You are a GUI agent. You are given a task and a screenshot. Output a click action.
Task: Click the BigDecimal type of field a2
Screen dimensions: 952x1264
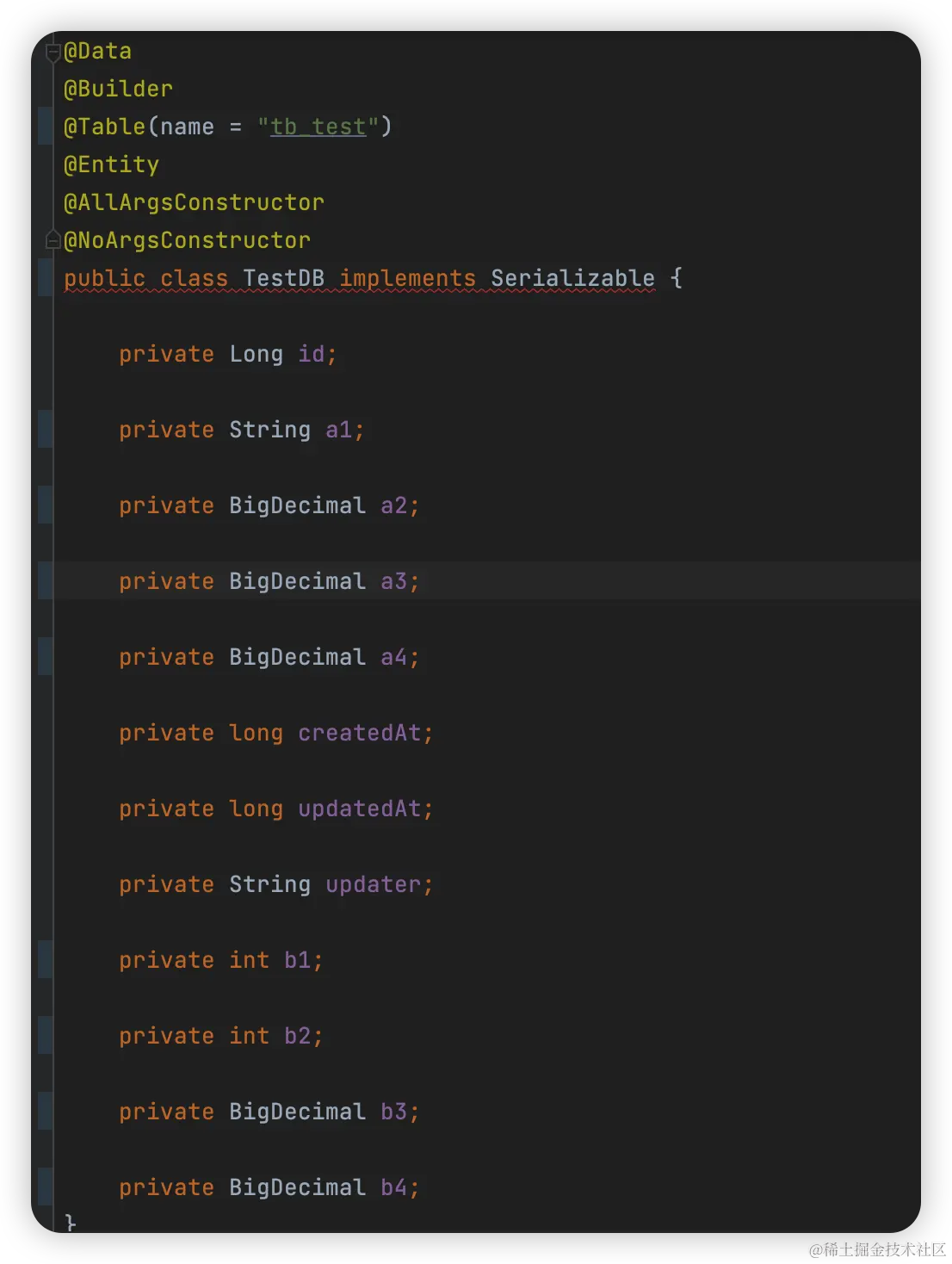click(298, 505)
